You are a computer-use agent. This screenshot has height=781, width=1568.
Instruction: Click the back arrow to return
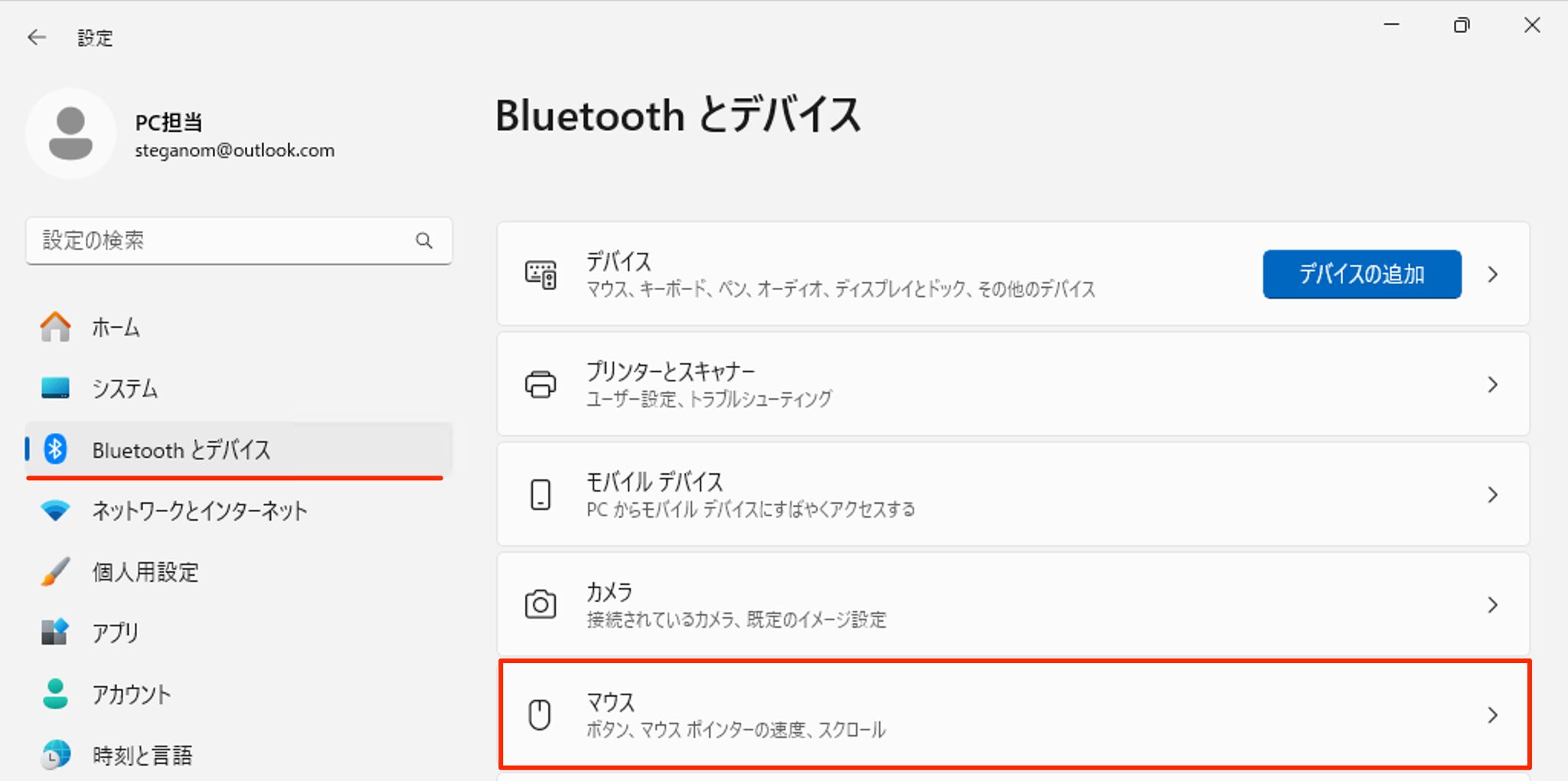pos(36,37)
